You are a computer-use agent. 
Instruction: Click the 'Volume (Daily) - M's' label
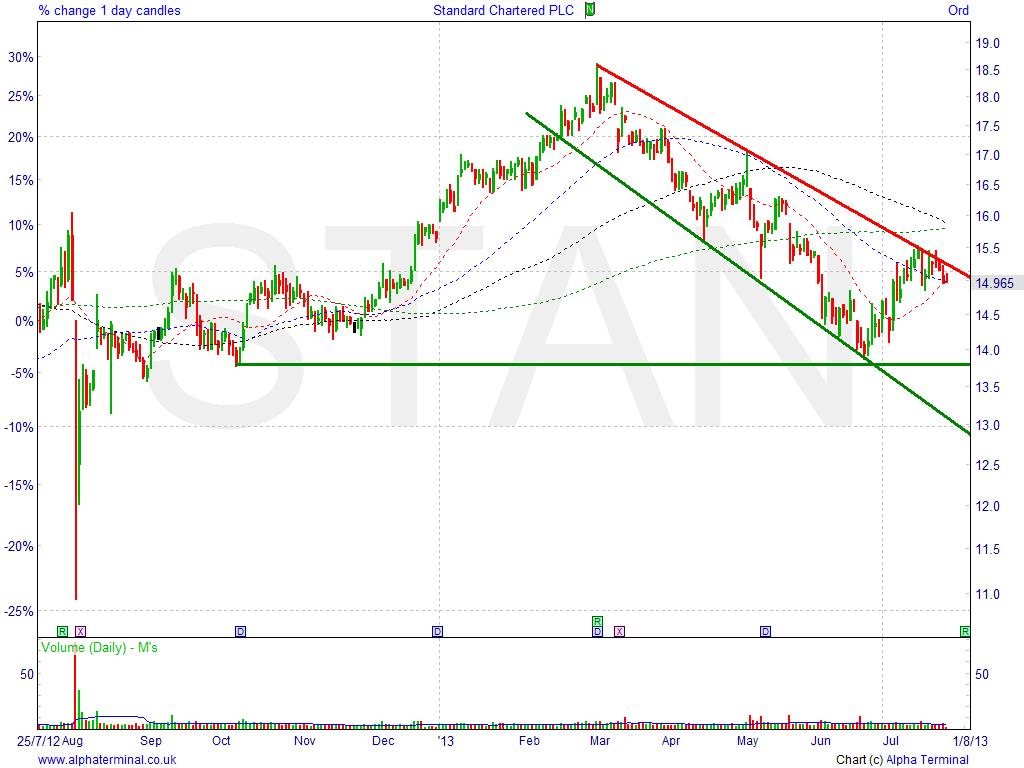(x=98, y=648)
